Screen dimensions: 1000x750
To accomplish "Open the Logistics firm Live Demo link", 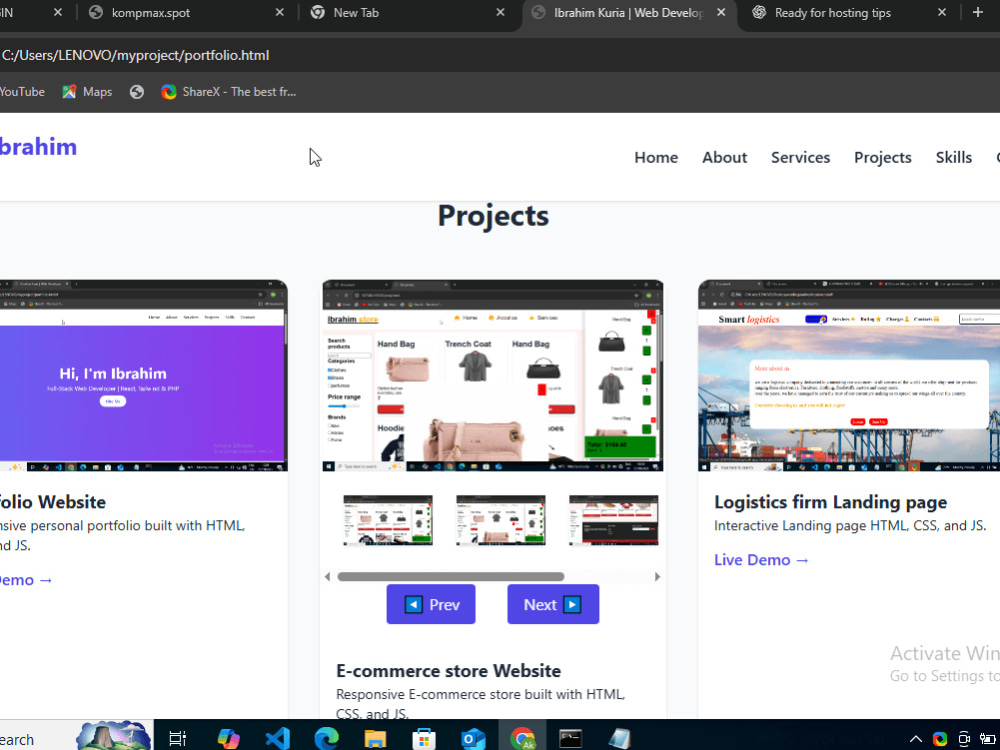I will pos(761,560).
